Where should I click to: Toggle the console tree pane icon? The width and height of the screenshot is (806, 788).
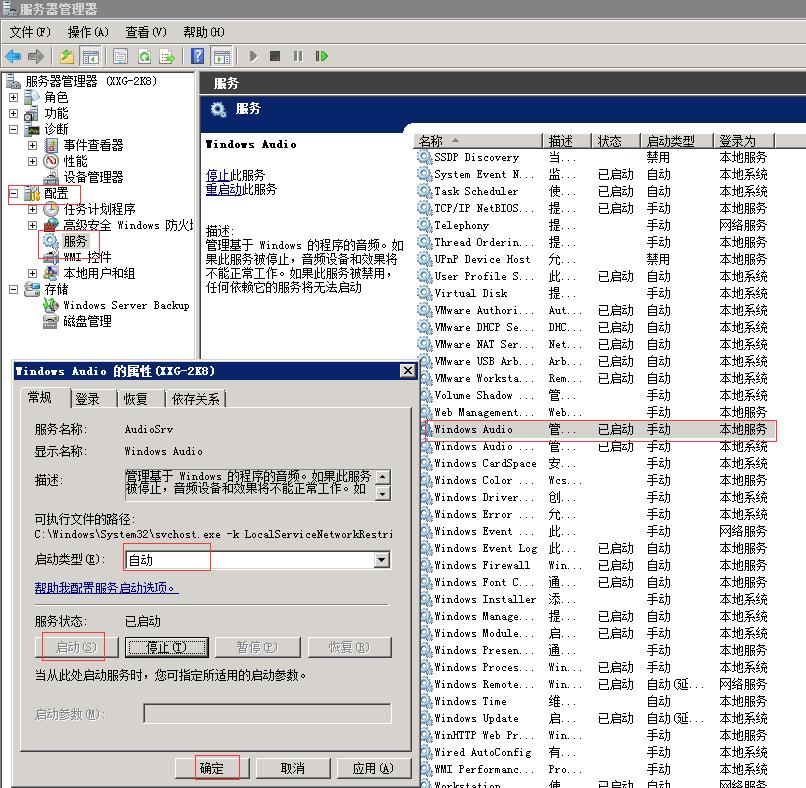(90, 55)
